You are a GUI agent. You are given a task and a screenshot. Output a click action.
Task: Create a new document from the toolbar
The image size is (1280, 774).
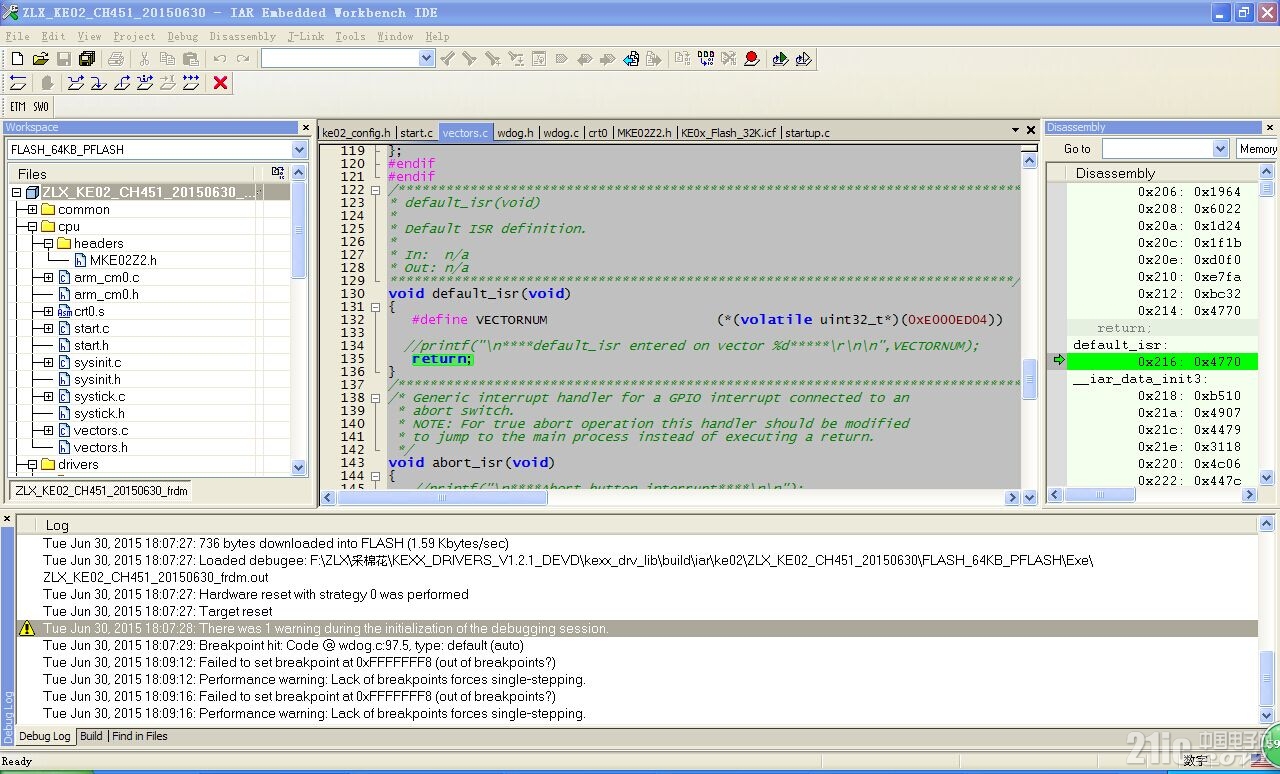pyautogui.click(x=18, y=59)
